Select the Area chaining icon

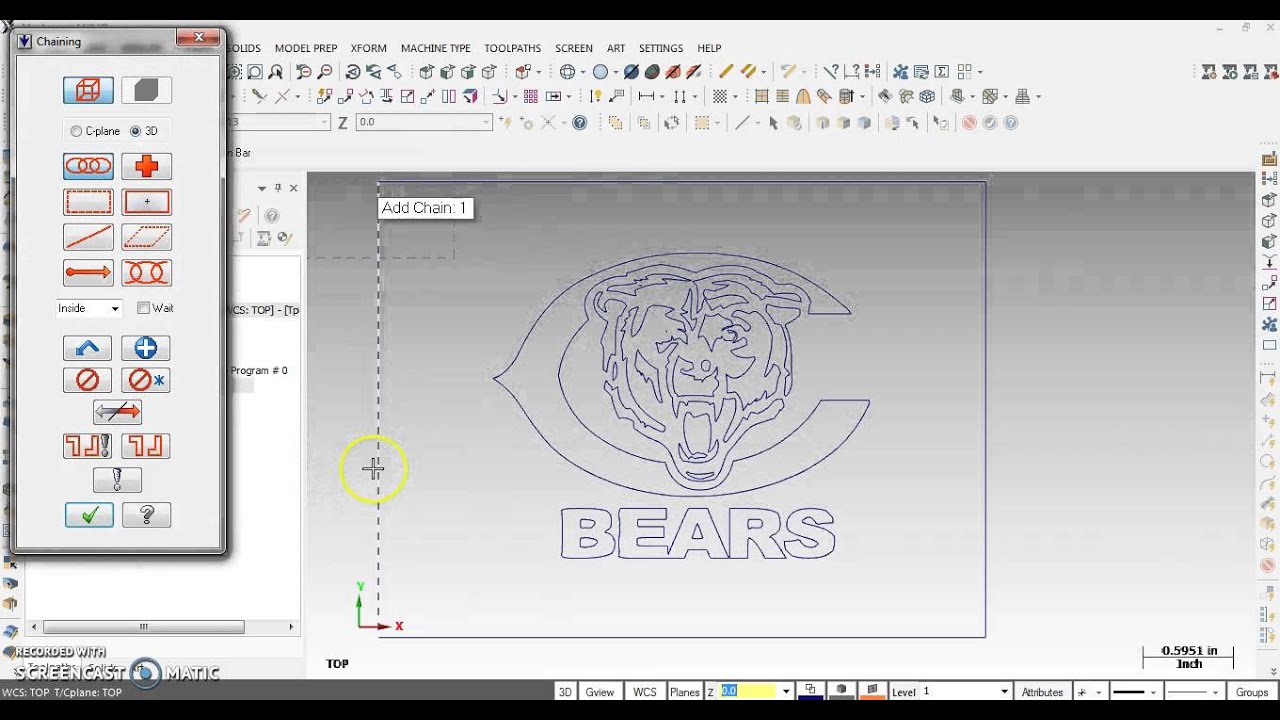pos(146,202)
